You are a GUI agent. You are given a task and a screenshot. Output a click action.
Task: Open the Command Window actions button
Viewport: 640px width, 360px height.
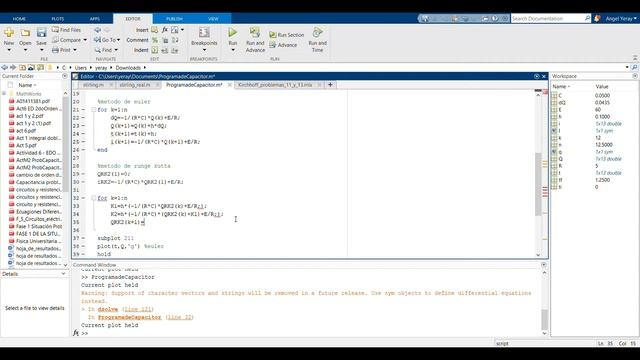pos(544,265)
